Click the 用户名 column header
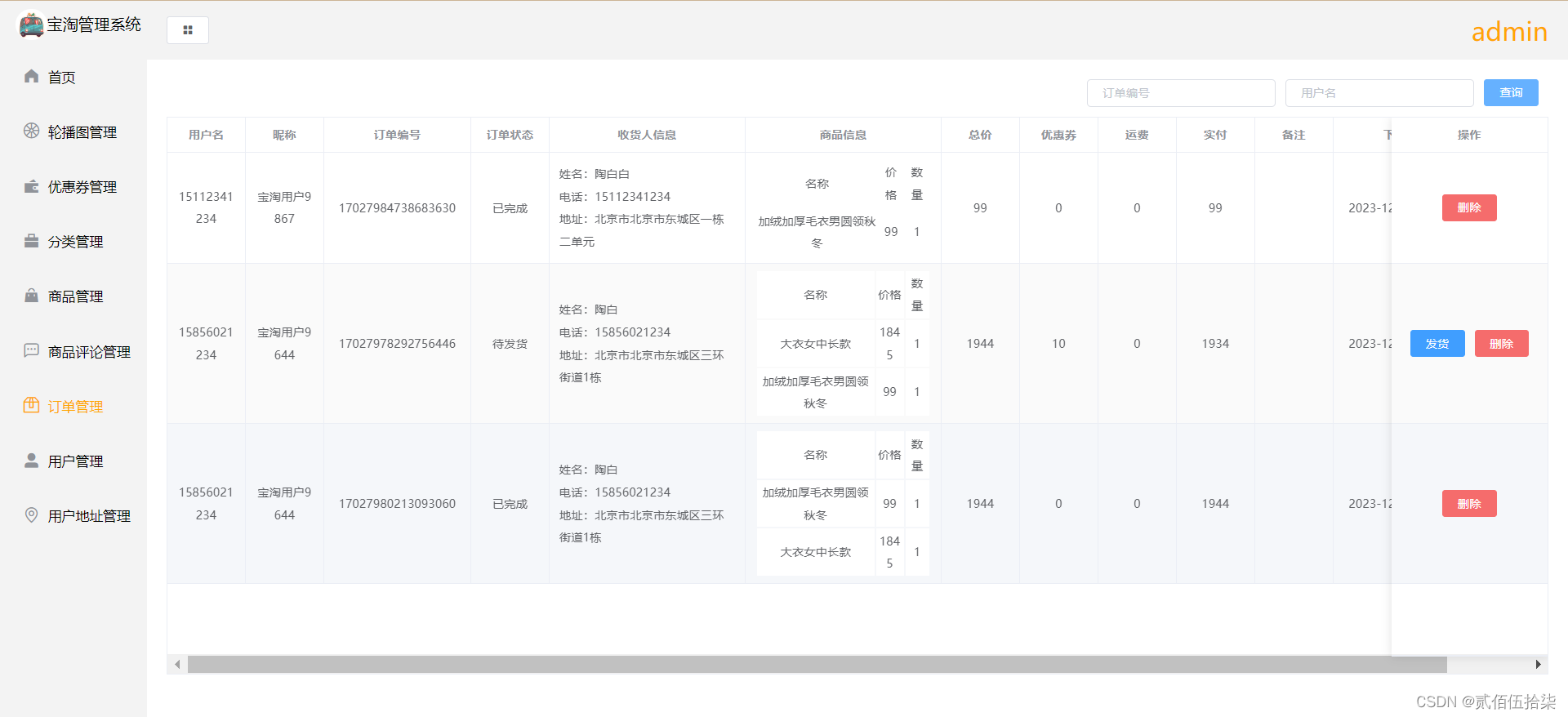The image size is (1568, 717). pos(206,135)
